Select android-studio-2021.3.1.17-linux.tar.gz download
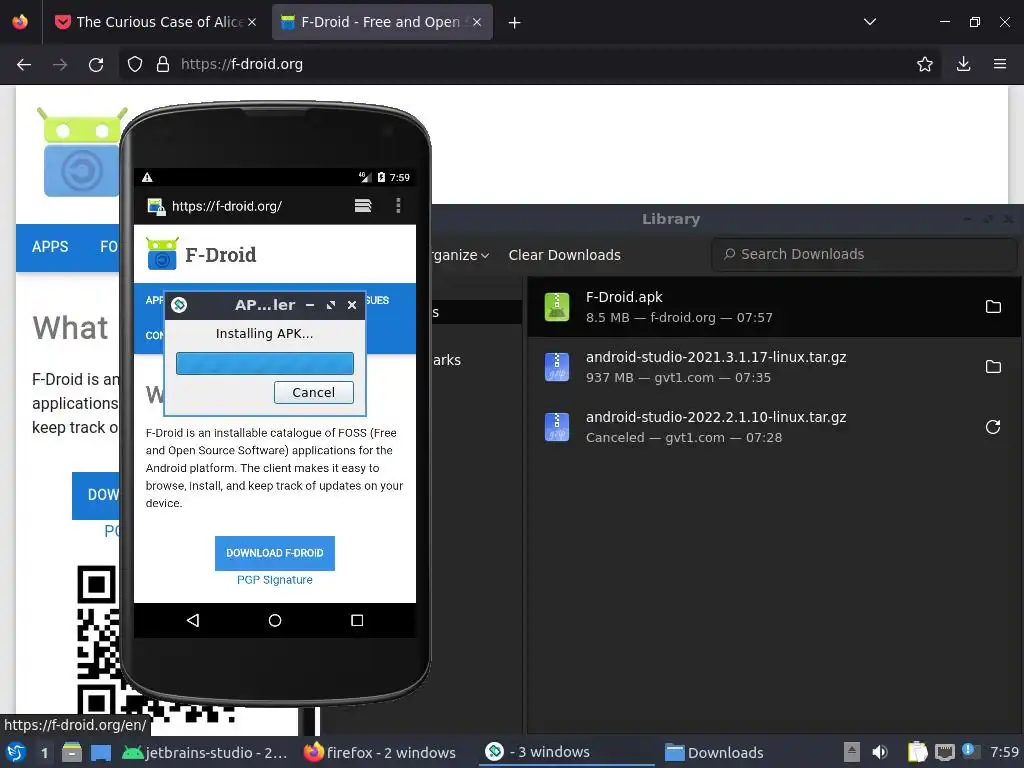The height and width of the screenshot is (768, 1024). (x=774, y=367)
